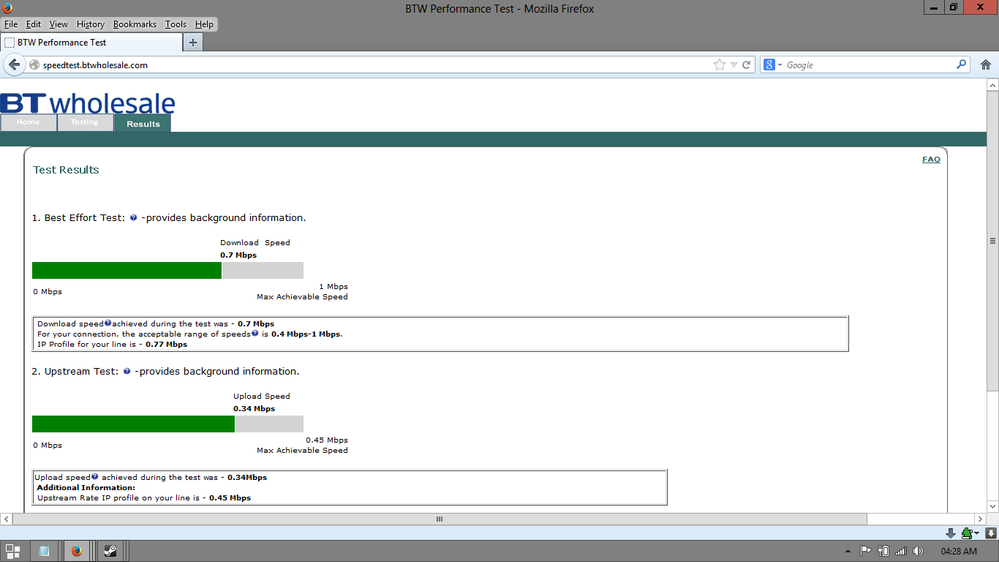Screen dimensions: 999x562
Task: Click the BT wholesale logo
Action: [x=87, y=103]
